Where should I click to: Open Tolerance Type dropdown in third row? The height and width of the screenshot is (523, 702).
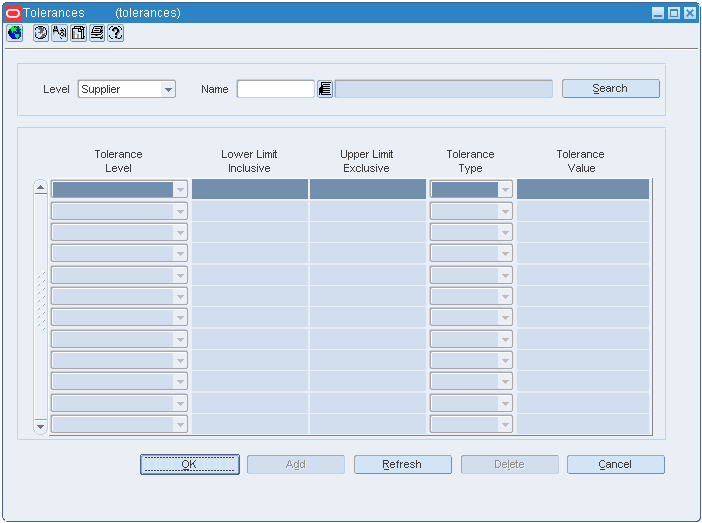(471, 232)
